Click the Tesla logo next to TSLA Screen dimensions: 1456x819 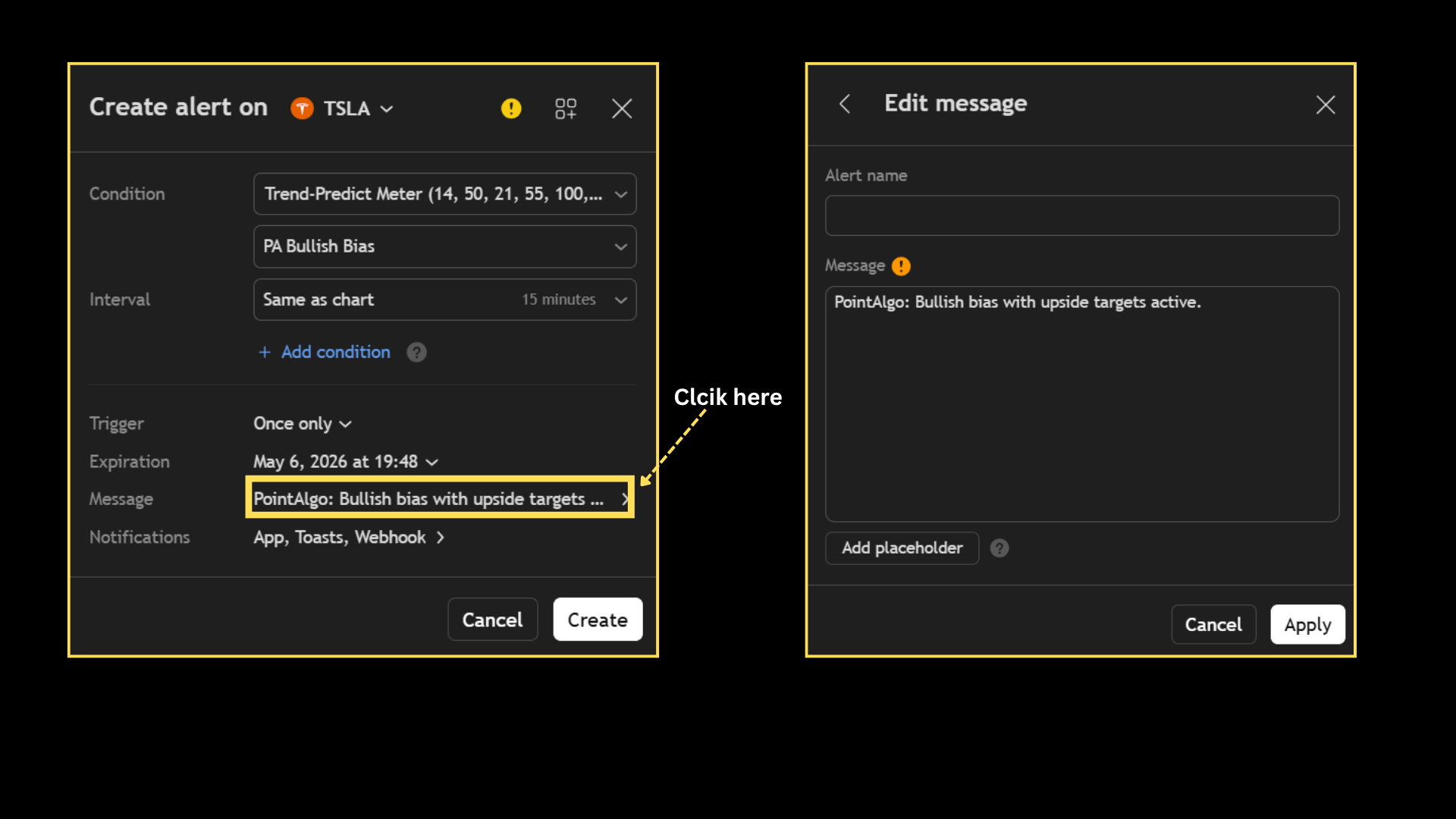tap(302, 108)
